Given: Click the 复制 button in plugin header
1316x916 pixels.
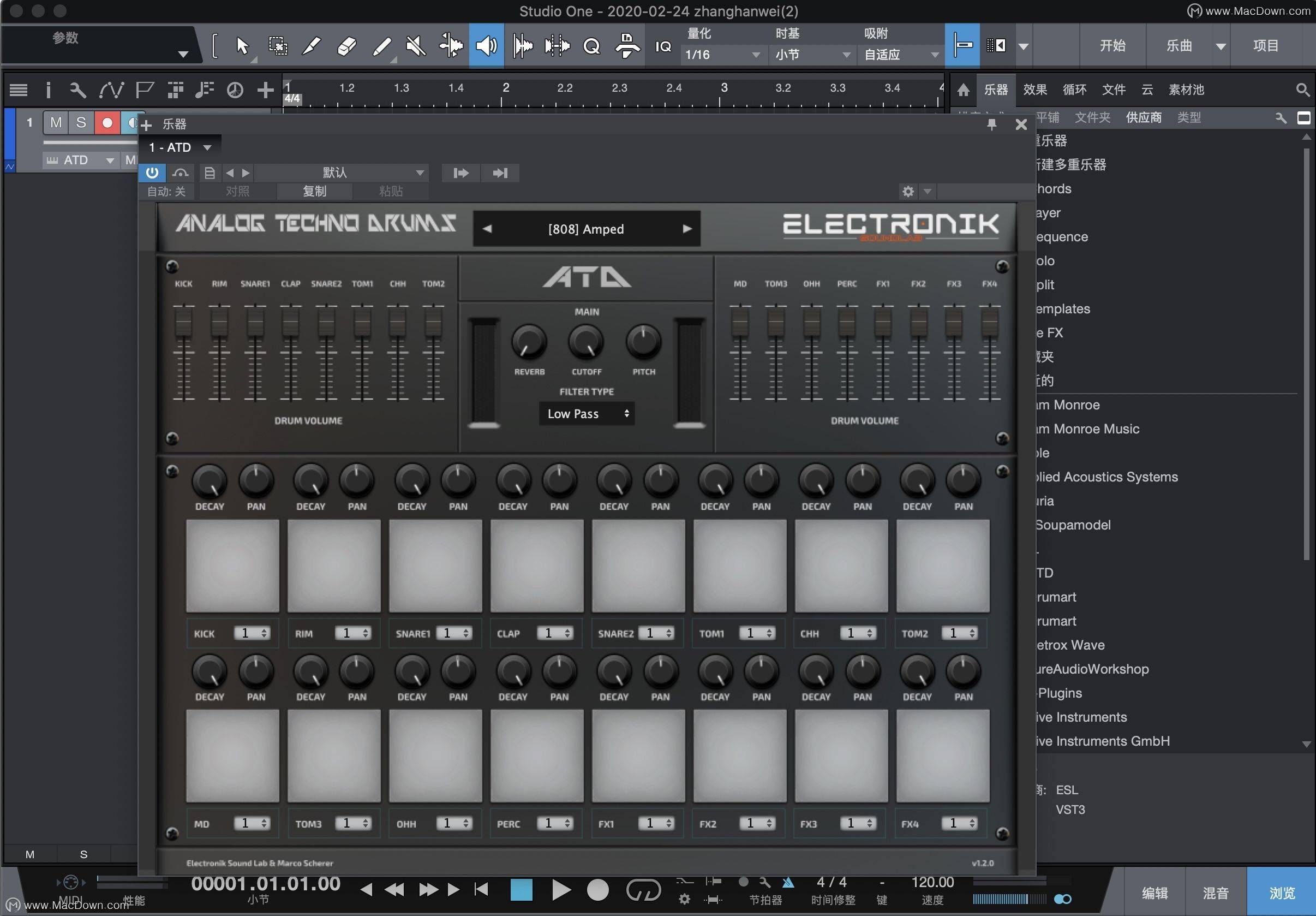Looking at the screenshot, I should point(314,192).
